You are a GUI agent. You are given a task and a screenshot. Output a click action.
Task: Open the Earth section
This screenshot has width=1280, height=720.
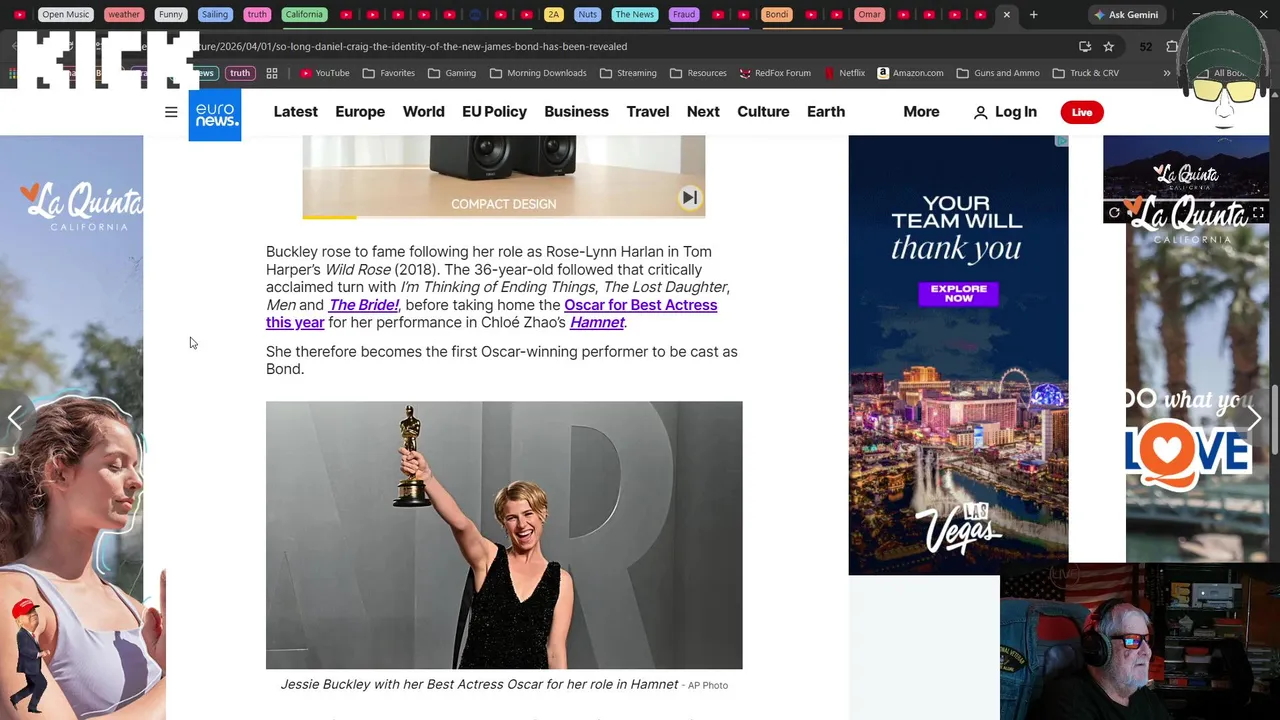(826, 112)
